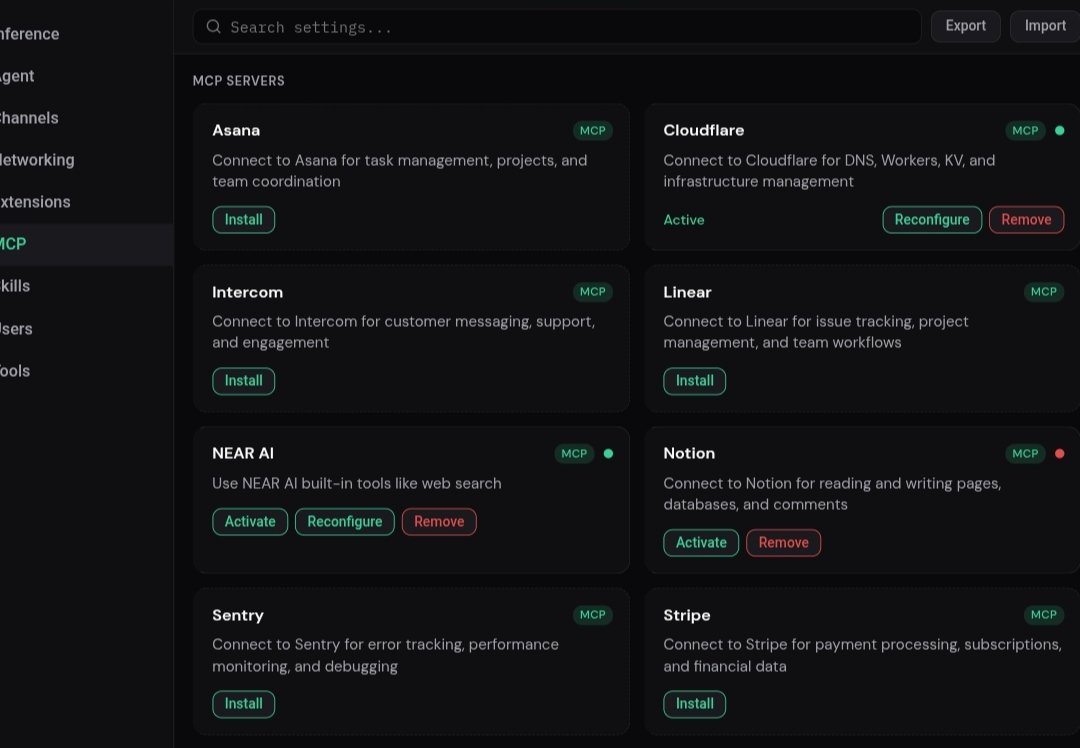1080x748 pixels.
Task: Open the Import settings button
Action: [1045, 26]
